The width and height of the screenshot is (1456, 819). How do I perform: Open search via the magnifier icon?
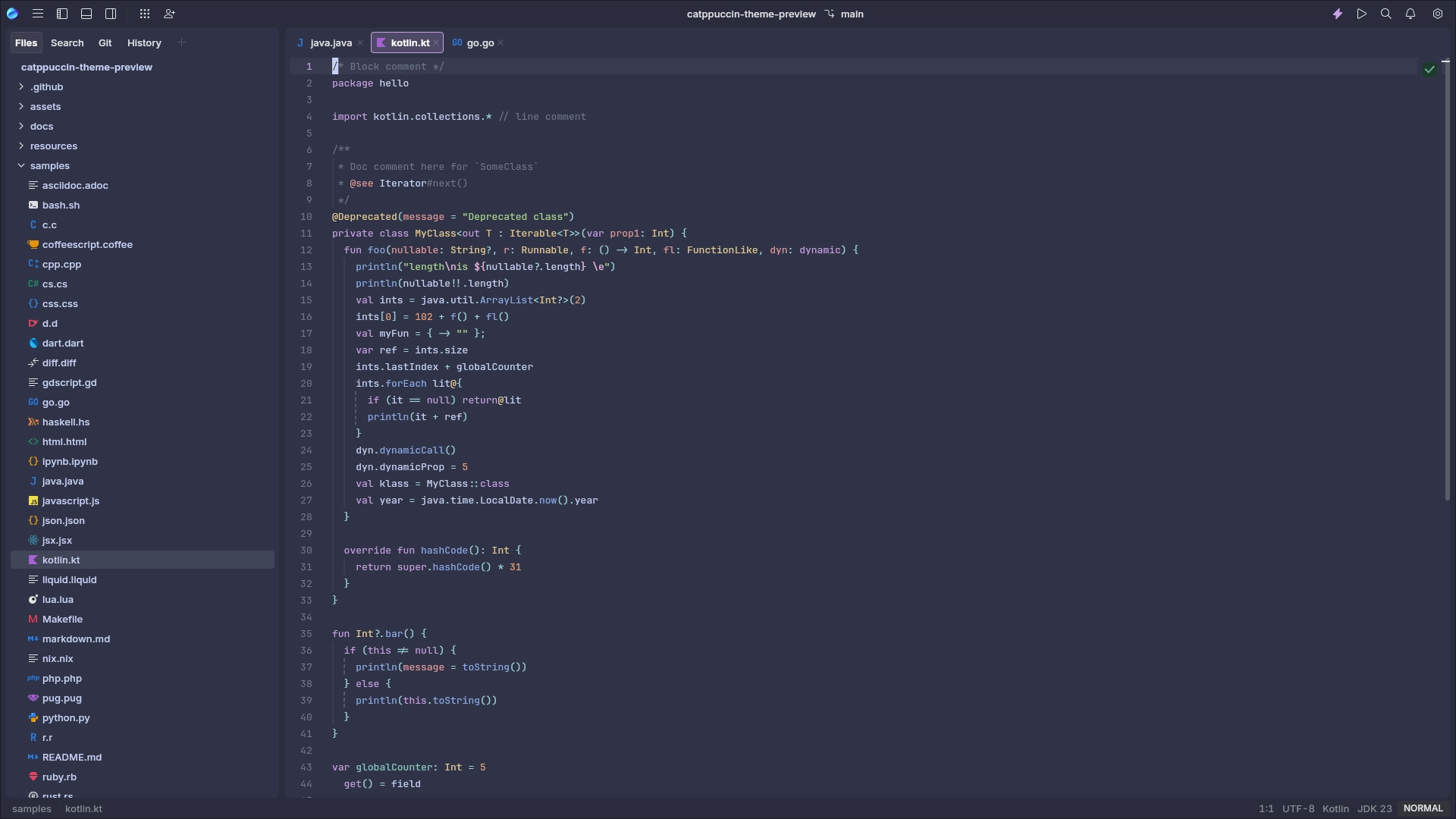tap(1385, 14)
